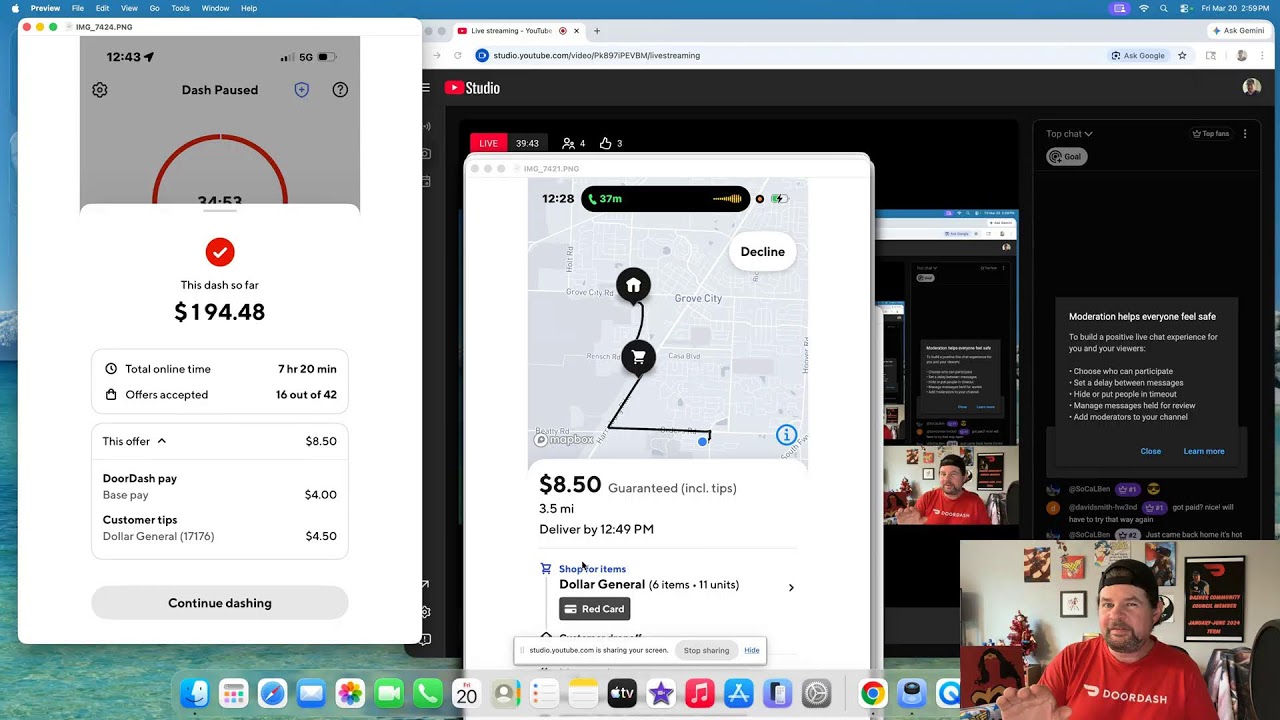1280x720 pixels.
Task: Click the likes thumbs-up counter
Action: pyautogui.click(x=611, y=143)
